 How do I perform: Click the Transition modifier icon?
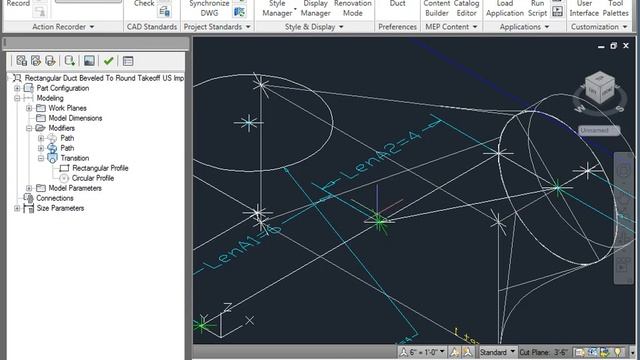pyautogui.click(x=52, y=158)
